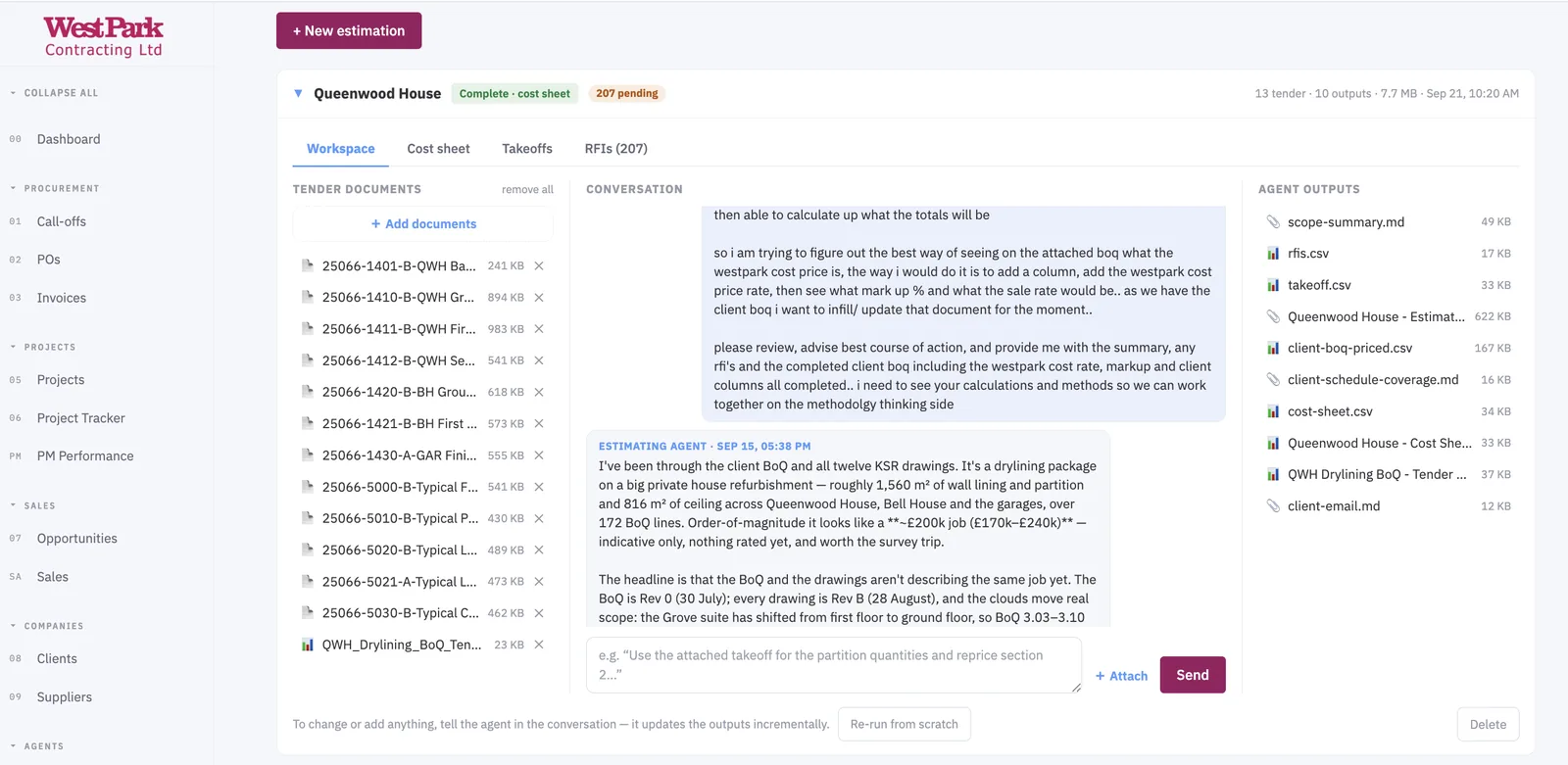Delete this estimation
The width and height of the screenshot is (1568, 765).
coord(1488,724)
